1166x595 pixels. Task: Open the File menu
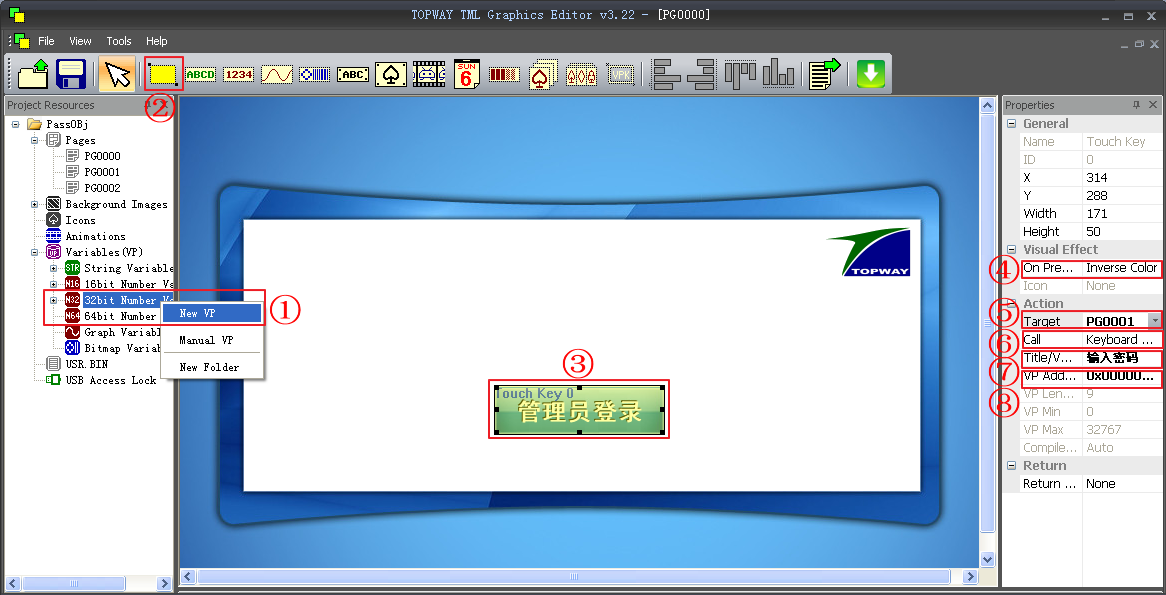point(46,41)
